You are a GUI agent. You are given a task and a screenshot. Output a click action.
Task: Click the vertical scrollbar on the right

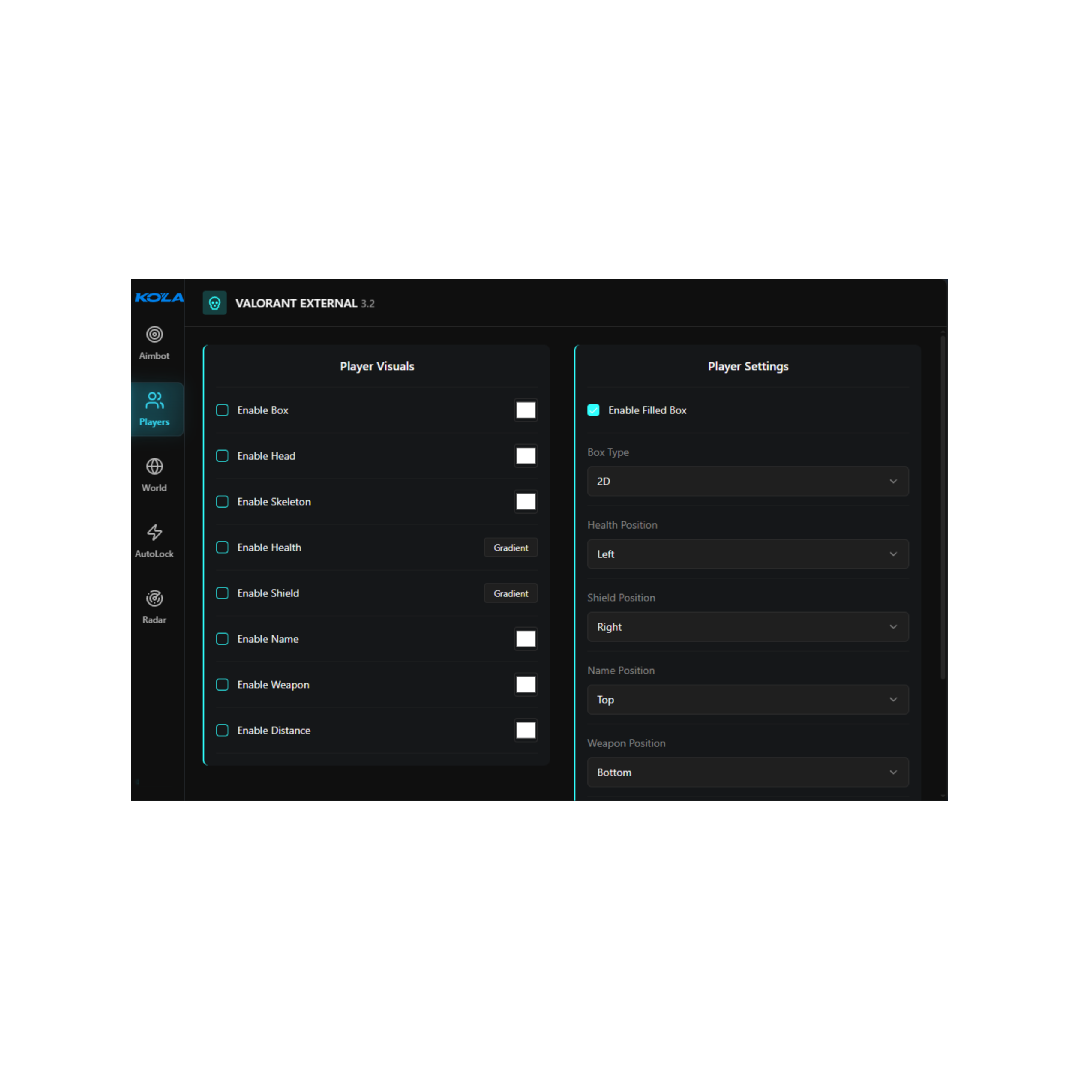(942, 510)
